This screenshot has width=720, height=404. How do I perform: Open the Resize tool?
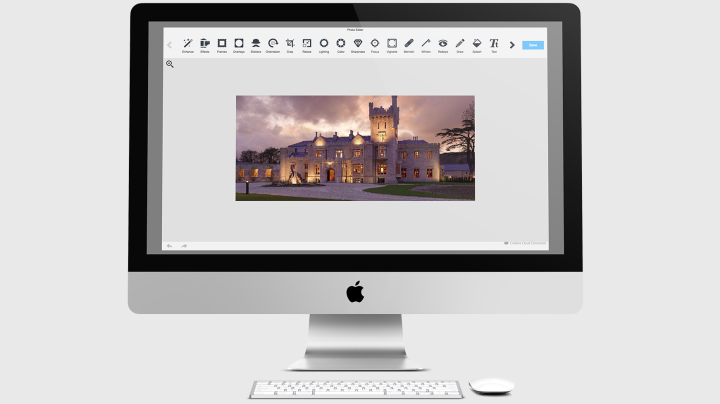pos(307,44)
